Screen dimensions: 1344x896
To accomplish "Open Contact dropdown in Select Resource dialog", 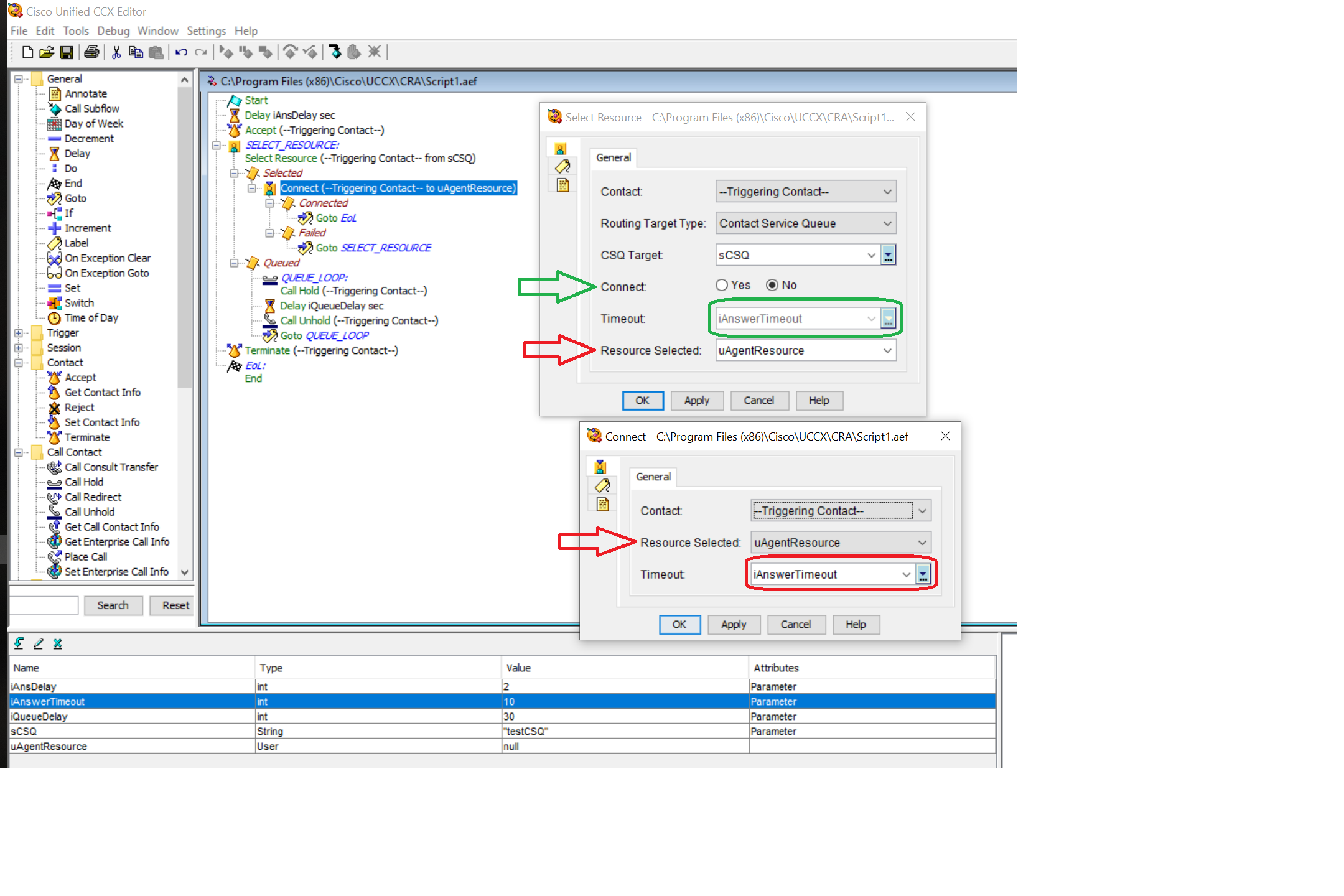I will click(x=806, y=192).
